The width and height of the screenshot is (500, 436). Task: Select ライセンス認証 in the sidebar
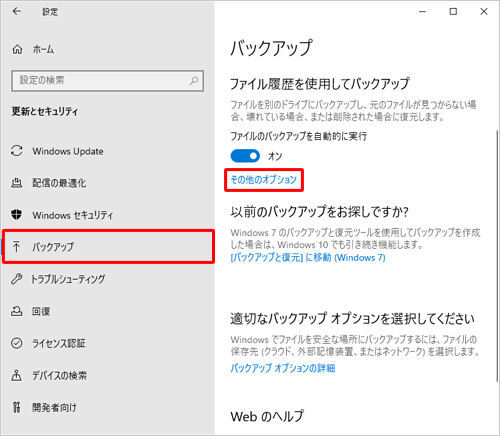coord(107,343)
